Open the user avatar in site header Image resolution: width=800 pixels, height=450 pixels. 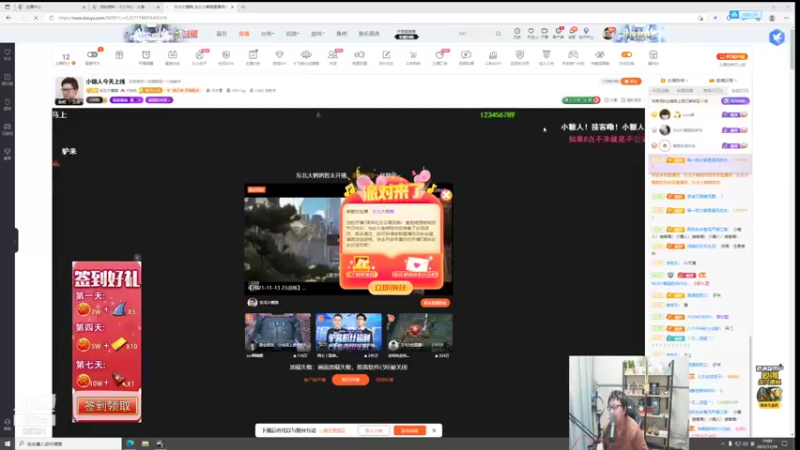tap(608, 33)
